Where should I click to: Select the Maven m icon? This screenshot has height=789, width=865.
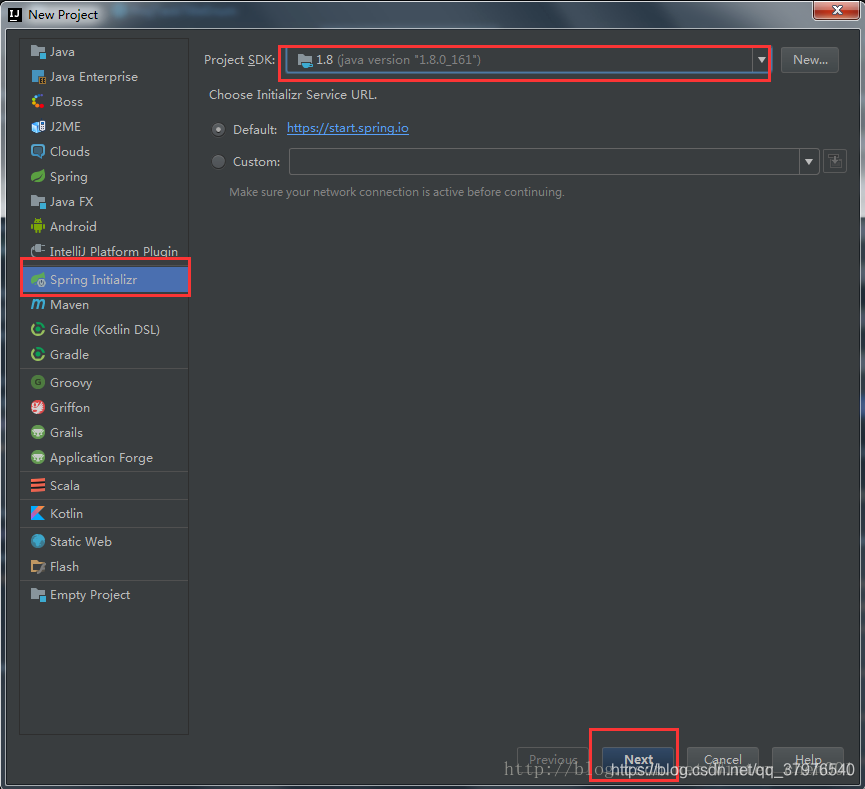coord(38,305)
